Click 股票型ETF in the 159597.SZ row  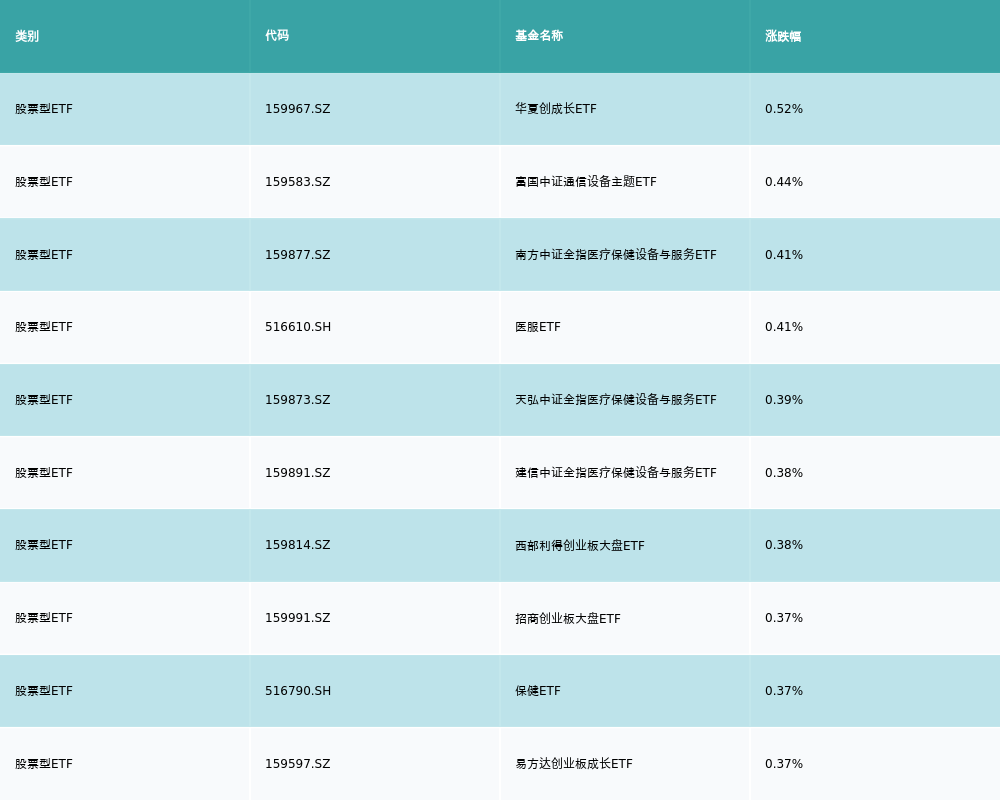(x=44, y=764)
